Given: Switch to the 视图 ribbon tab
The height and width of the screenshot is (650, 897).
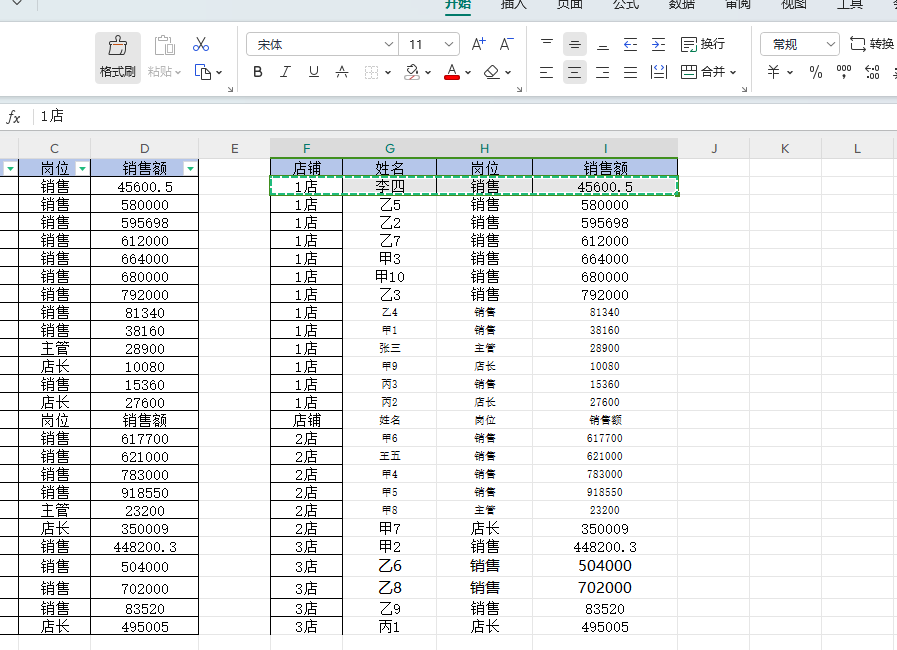Looking at the screenshot, I should click(x=794, y=5).
